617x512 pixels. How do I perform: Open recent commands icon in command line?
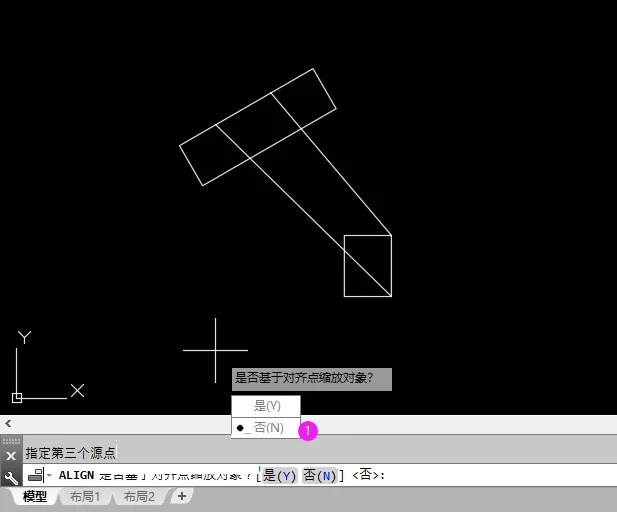click(36, 475)
